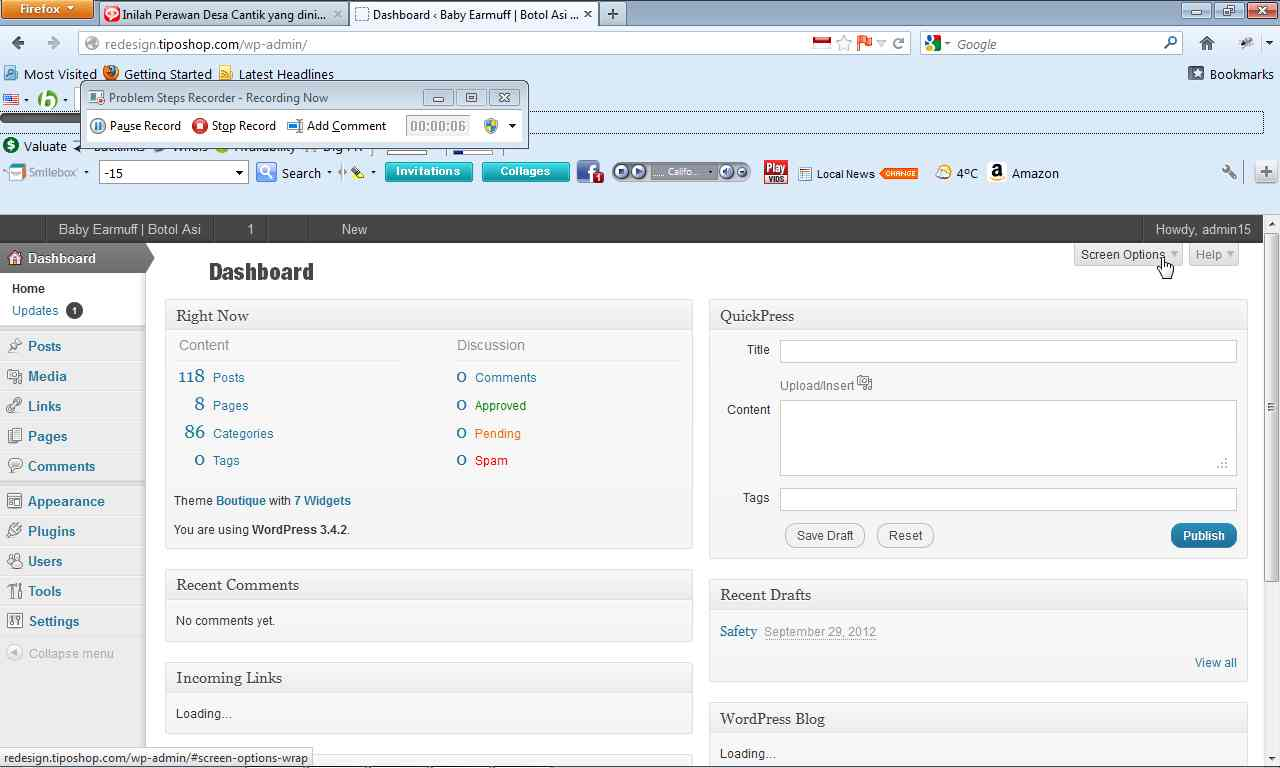Click the Upload/Insert media icon in QuickPress

(865, 384)
